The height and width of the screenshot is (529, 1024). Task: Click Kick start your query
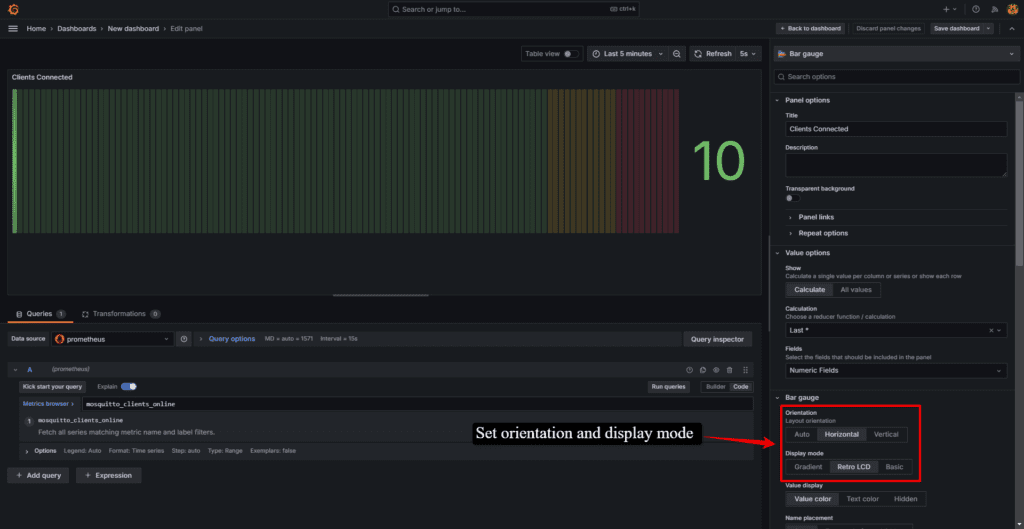(x=52, y=387)
